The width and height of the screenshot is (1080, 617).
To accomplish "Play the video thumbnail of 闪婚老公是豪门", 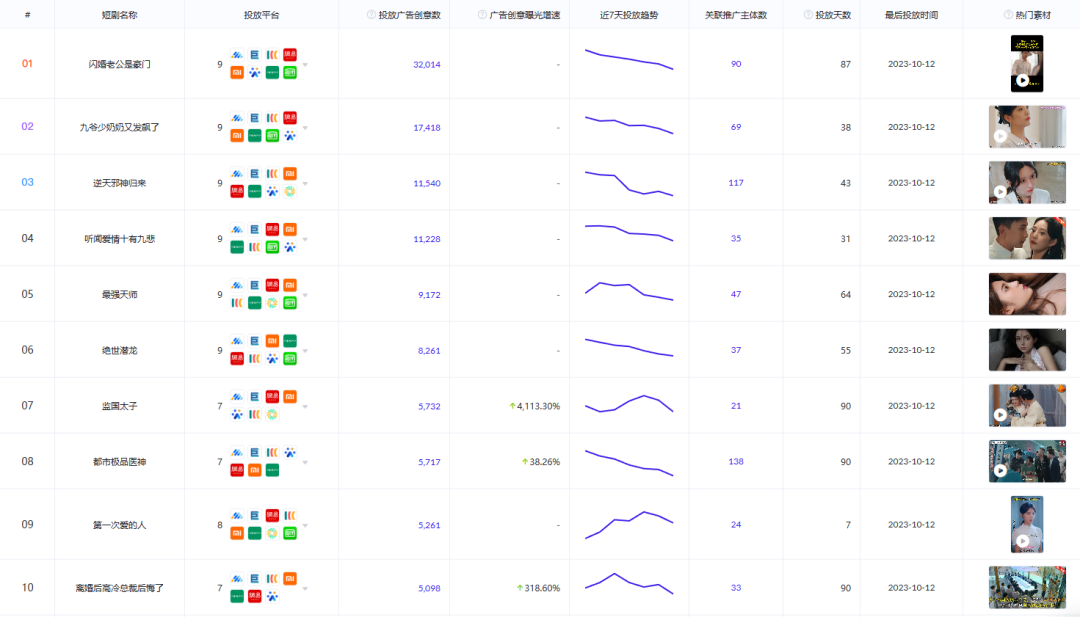I will [1023, 81].
